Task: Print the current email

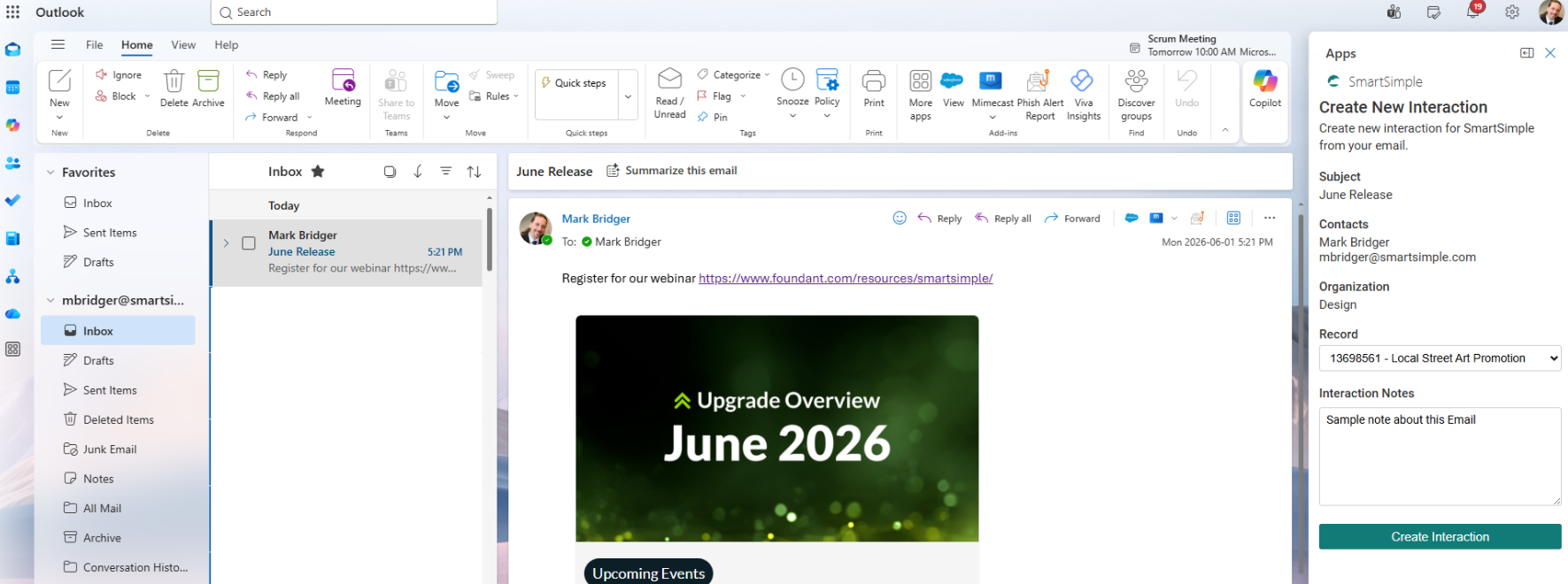Action: pos(874,81)
